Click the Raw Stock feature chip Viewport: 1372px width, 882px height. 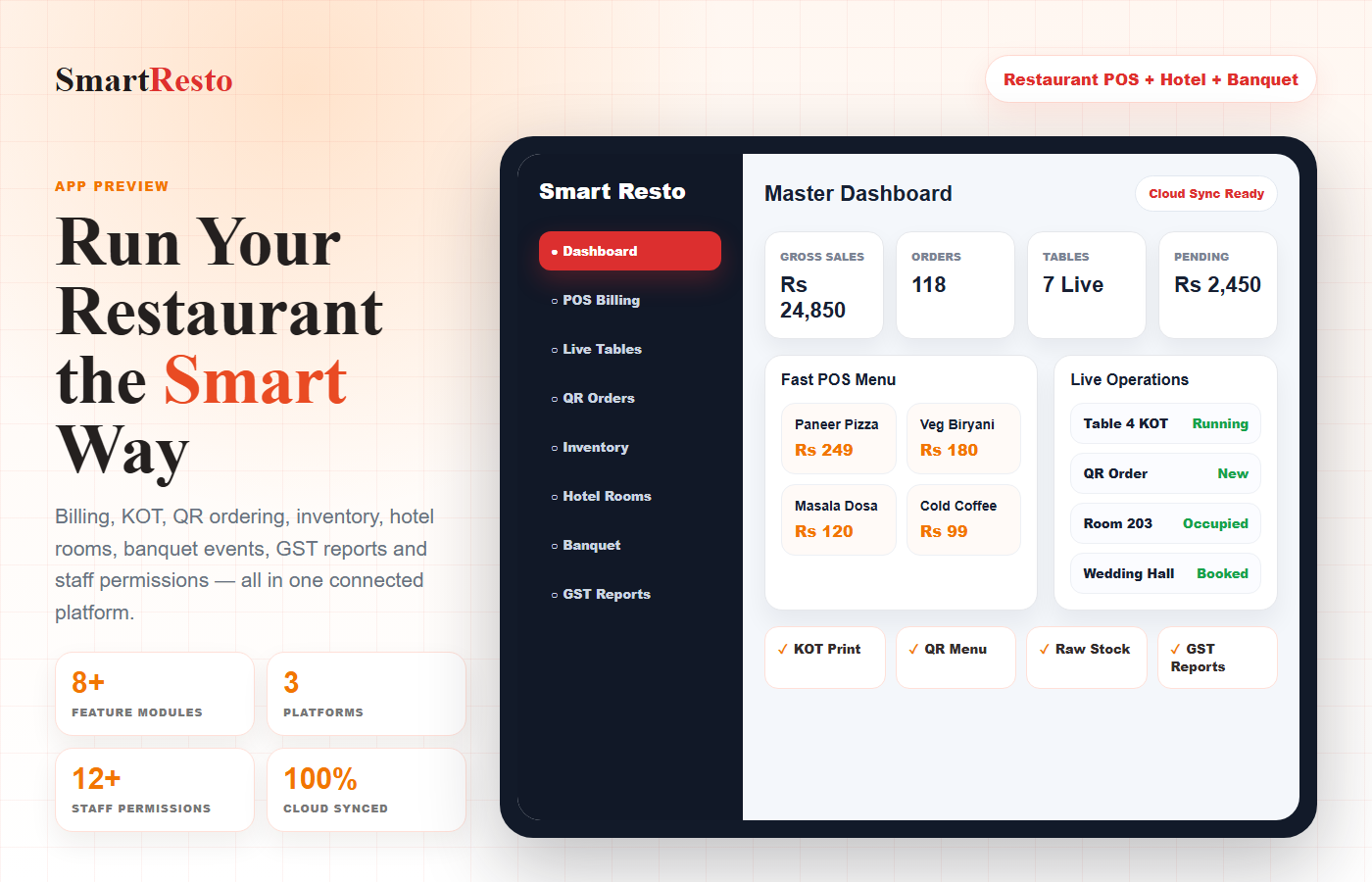click(x=1087, y=658)
